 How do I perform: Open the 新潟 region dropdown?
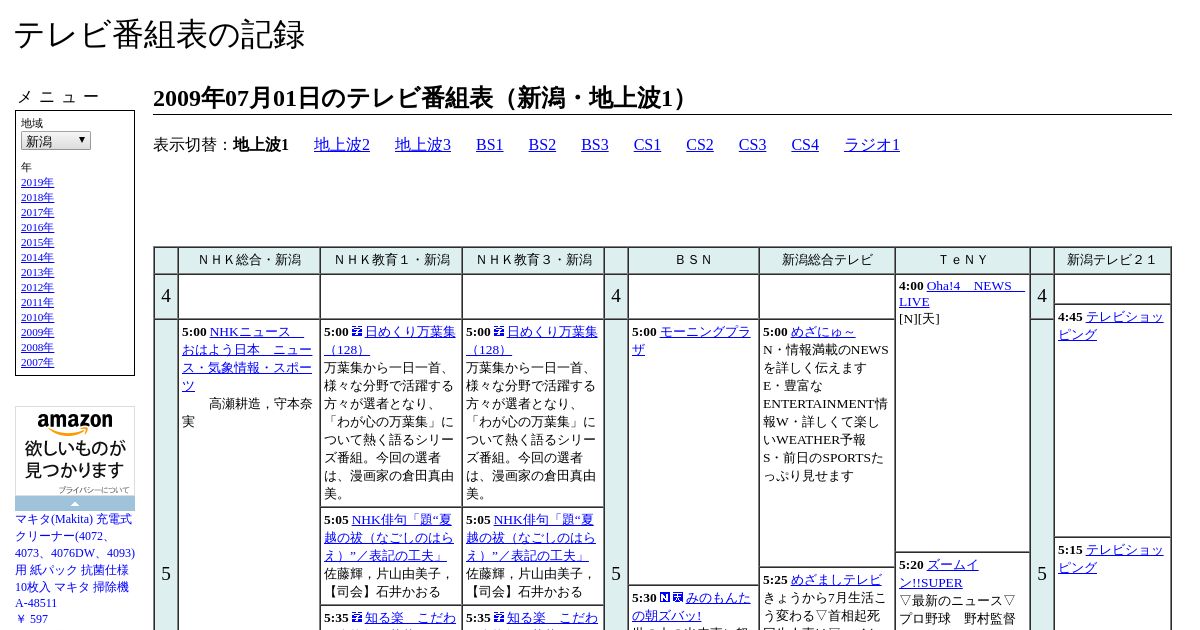[56, 141]
